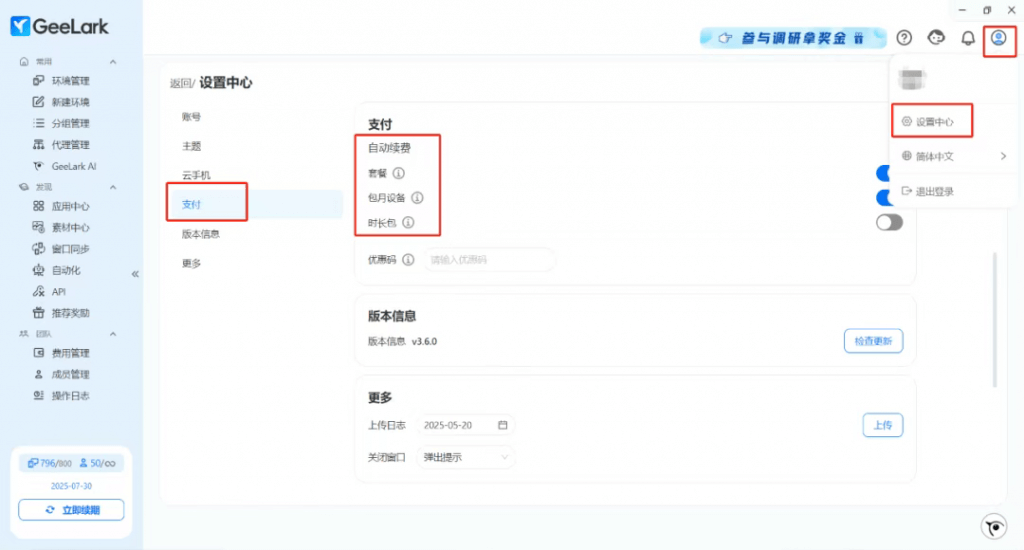Open the customer support robot icon
This screenshot has width=1024, height=550.
936,38
